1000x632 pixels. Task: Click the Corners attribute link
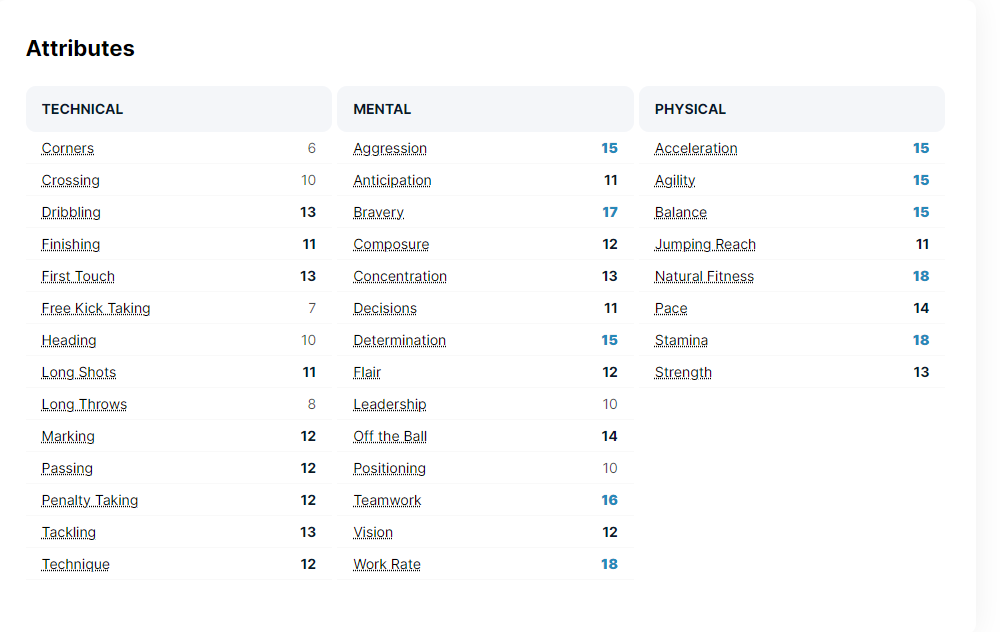pos(68,149)
